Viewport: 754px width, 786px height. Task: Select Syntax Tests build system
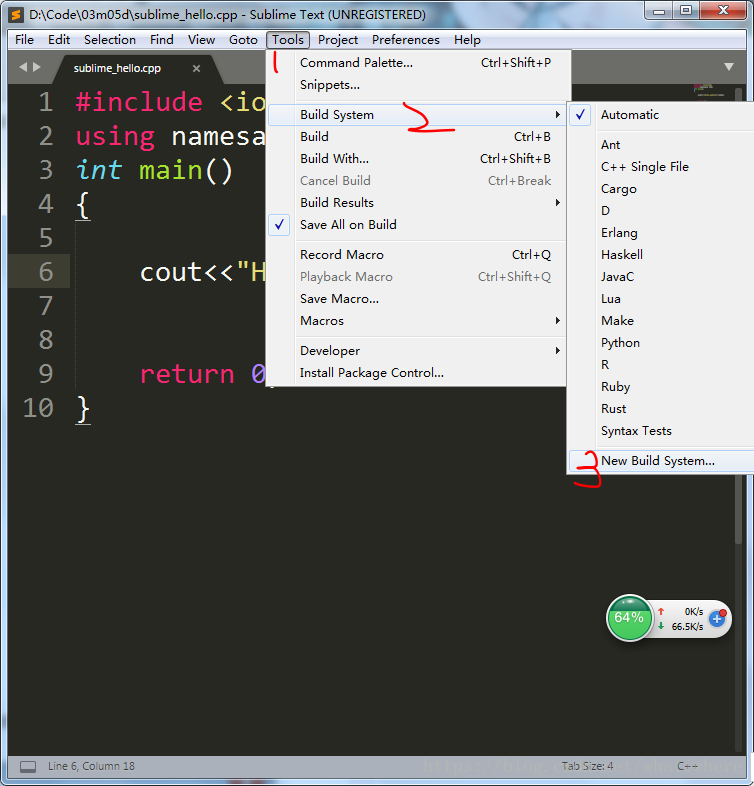pos(661,431)
